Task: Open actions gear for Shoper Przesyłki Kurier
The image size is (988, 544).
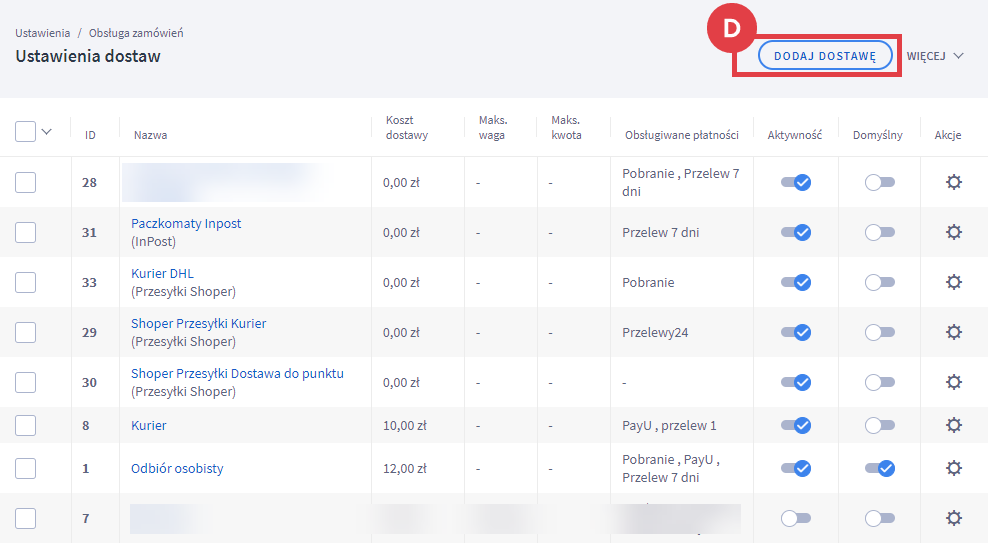Action: [x=954, y=332]
